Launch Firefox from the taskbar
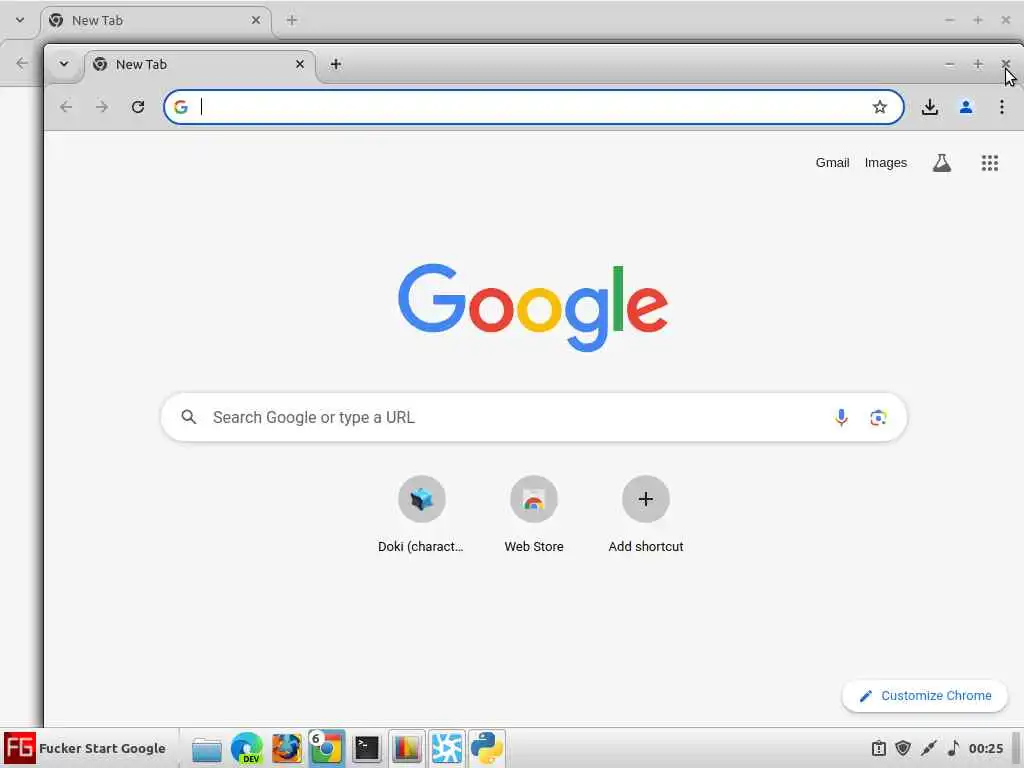1024x768 pixels. [x=287, y=748]
